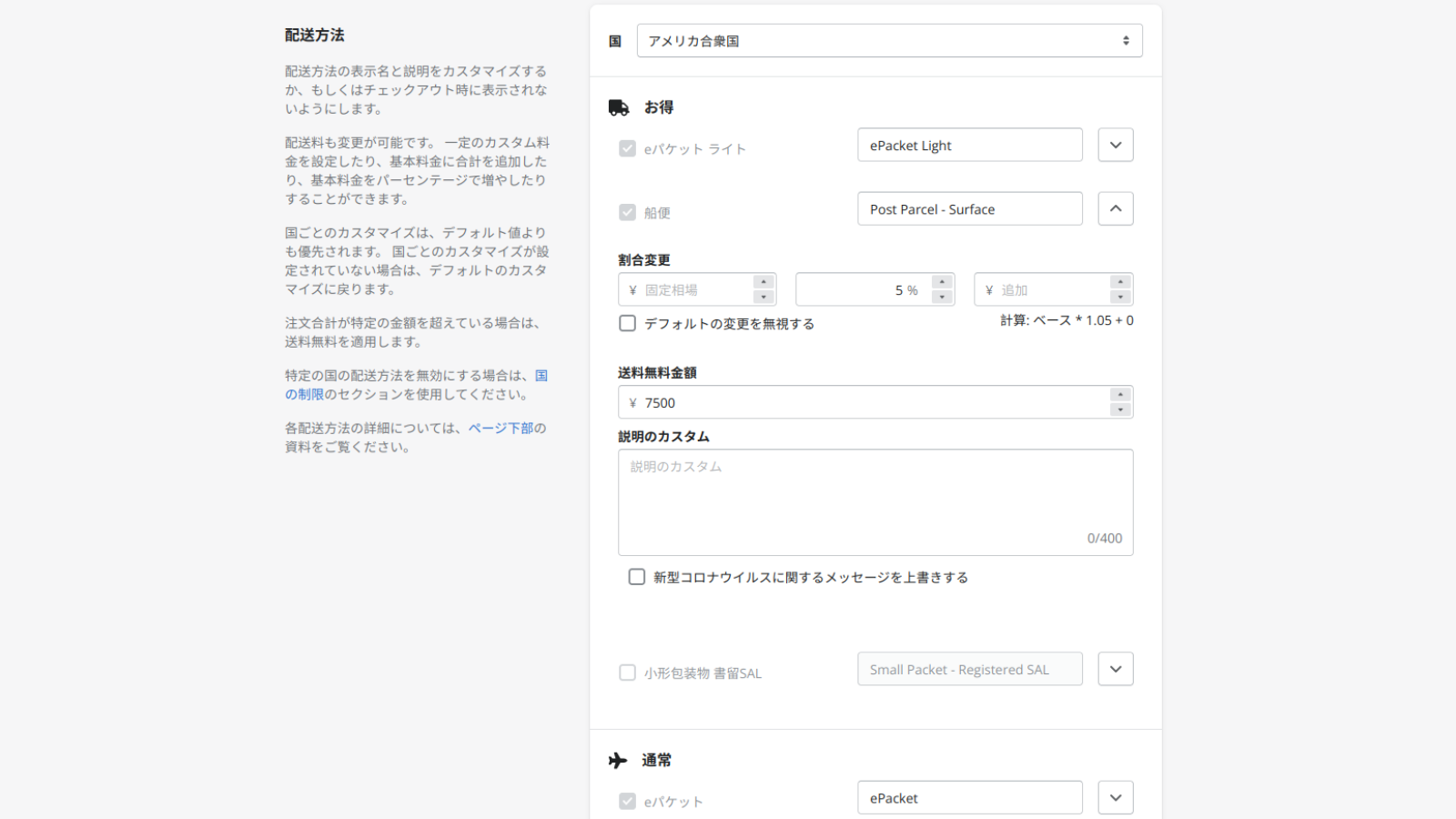The image size is (1456, 819).
Task: Expand the ePacket Light settings chevron
Action: click(x=1116, y=146)
